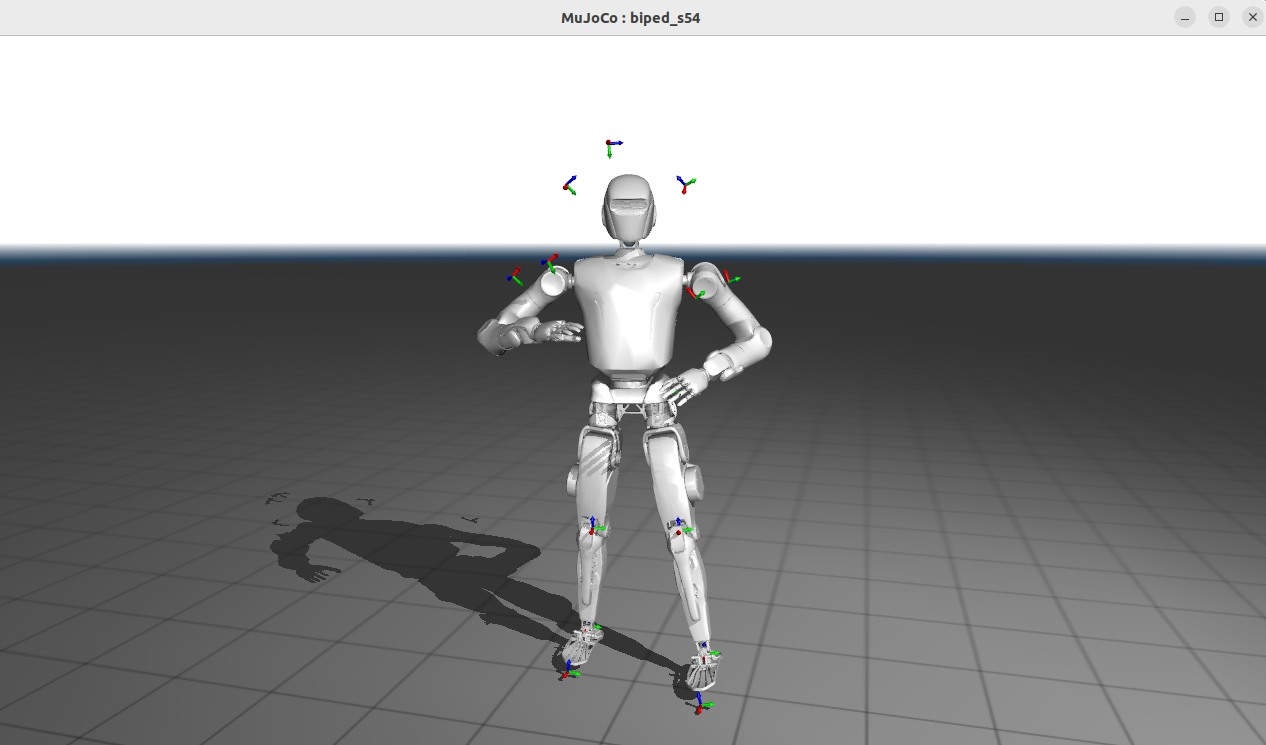The image size is (1266, 745).
Task: Close the biped_s54 simulation window
Action: point(1252,17)
